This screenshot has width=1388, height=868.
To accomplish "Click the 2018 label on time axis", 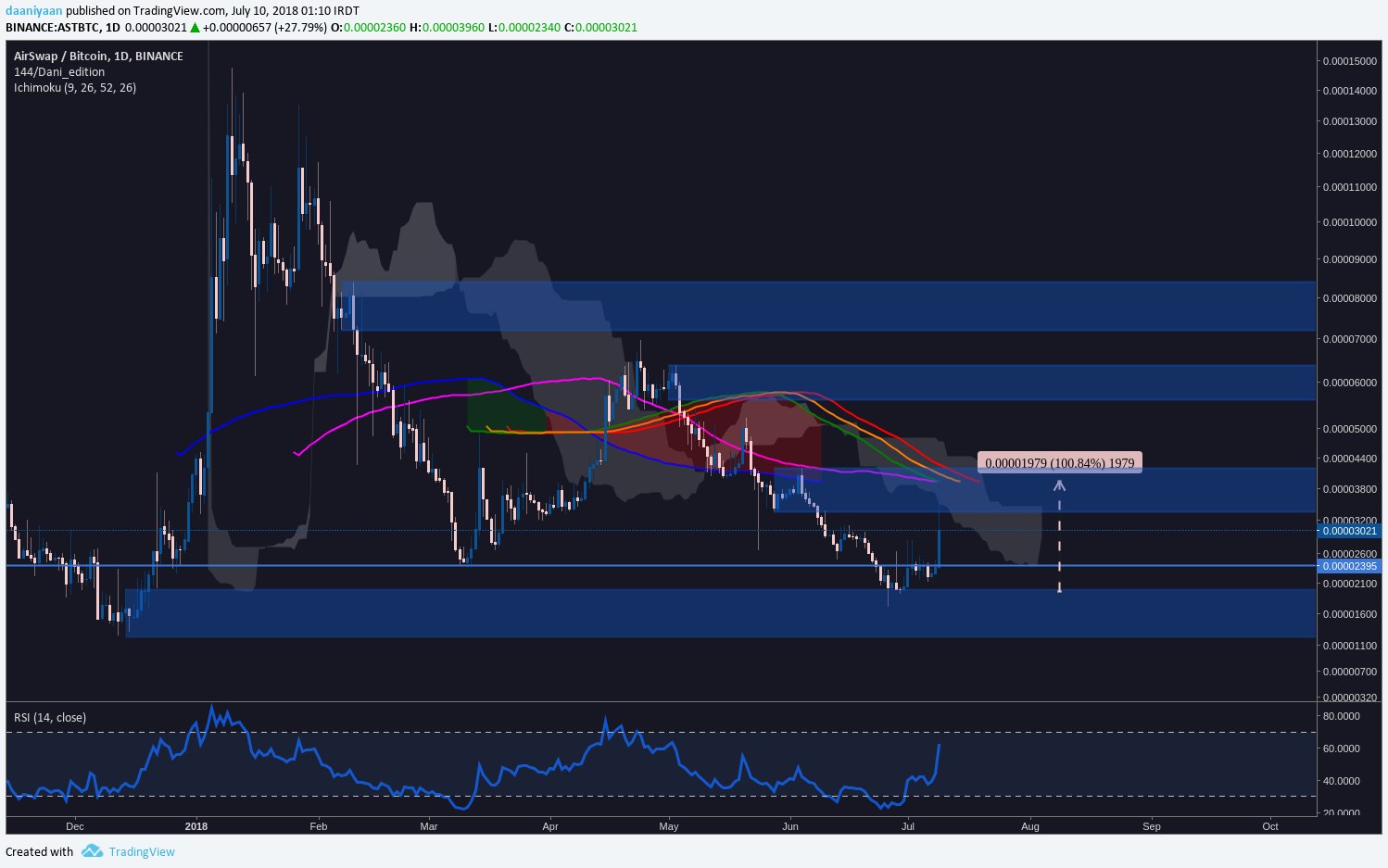I will pyautogui.click(x=196, y=826).
